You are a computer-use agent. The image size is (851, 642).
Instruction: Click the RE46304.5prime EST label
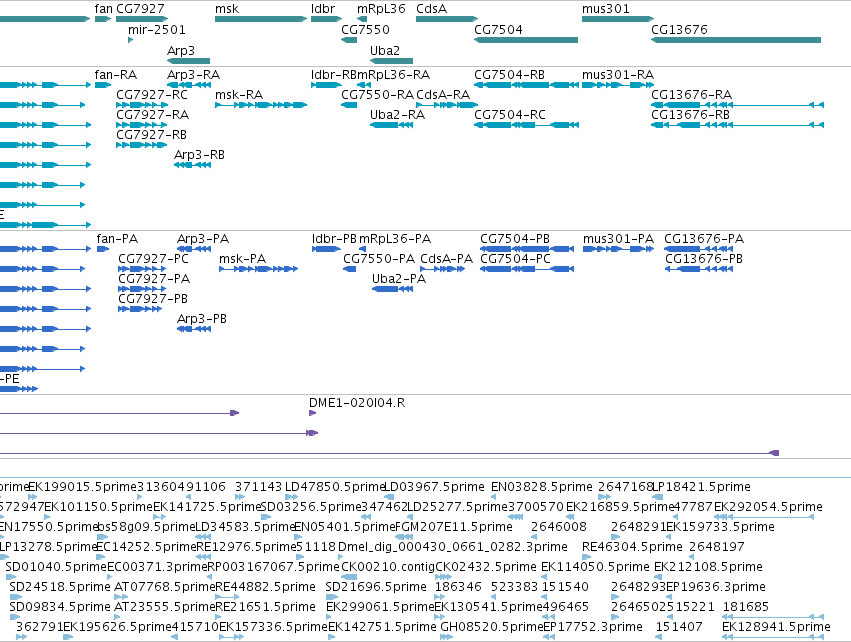[x=632, y=546]
